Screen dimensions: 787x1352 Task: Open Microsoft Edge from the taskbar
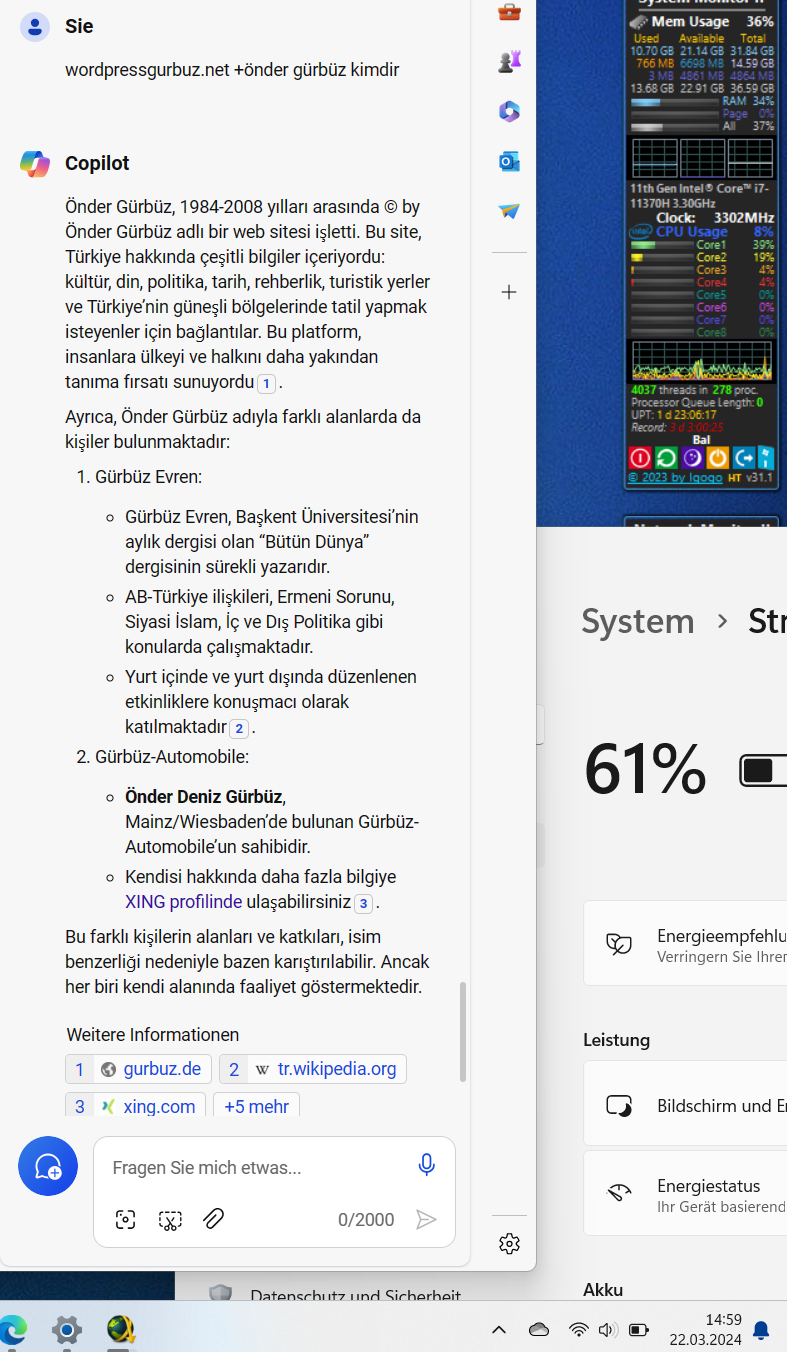click(x=12, y=1330)
